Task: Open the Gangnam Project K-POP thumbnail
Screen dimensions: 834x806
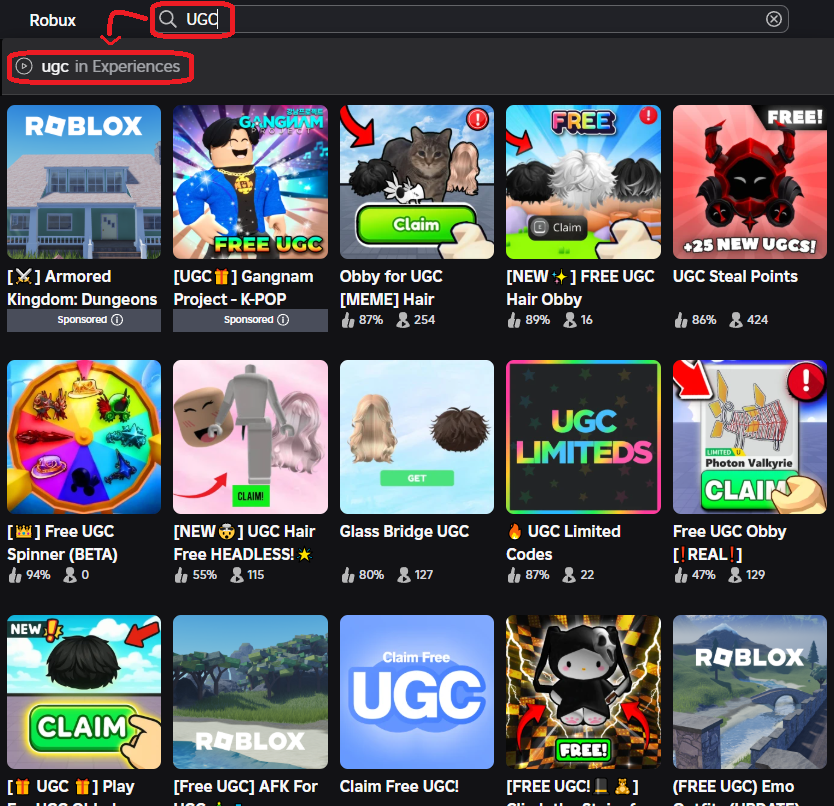Action: pyautogui.click(x=251, y=182)
